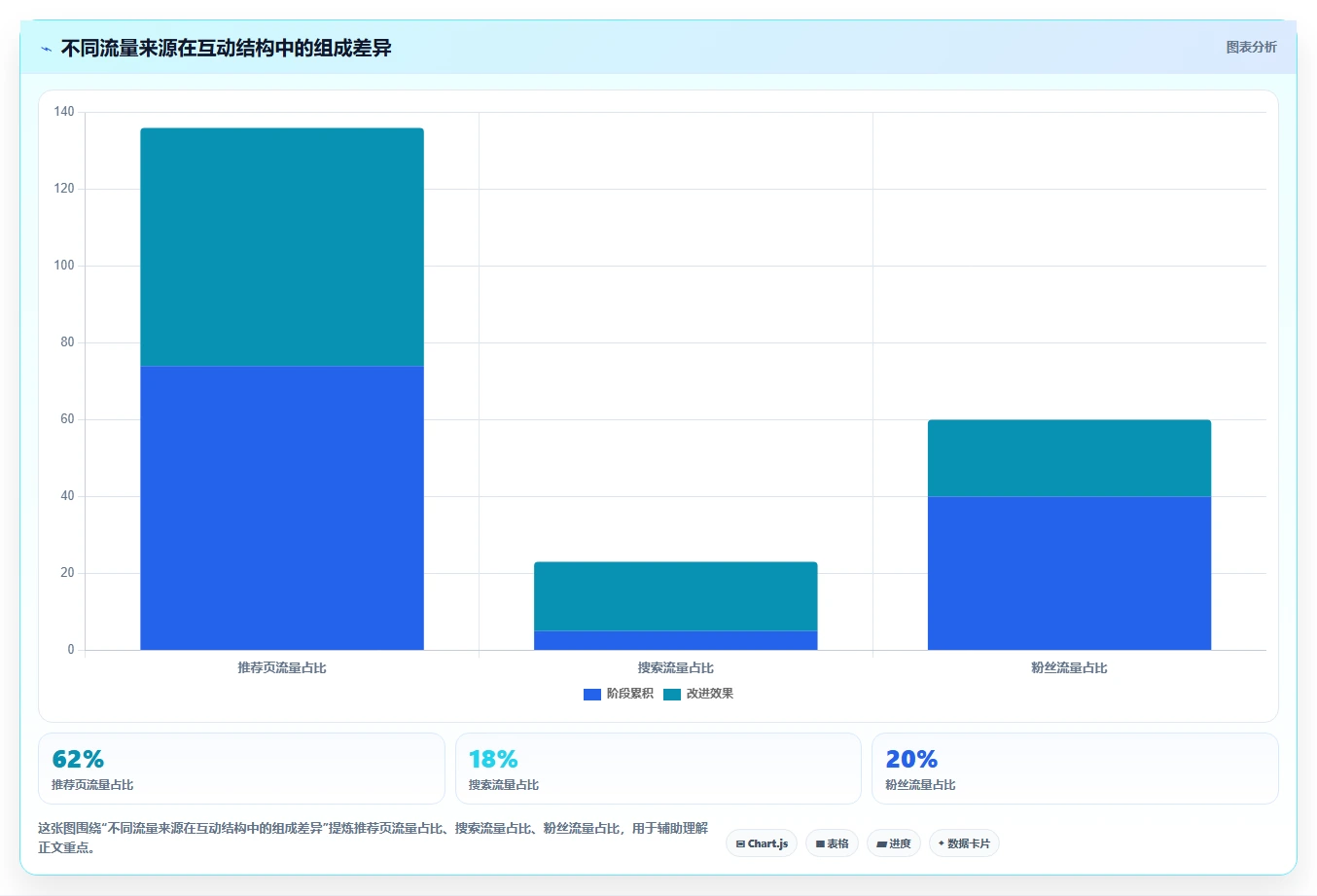Click the star icon in 数据卡片 chip
1317x896 pixels.
(x=942, y=843)
